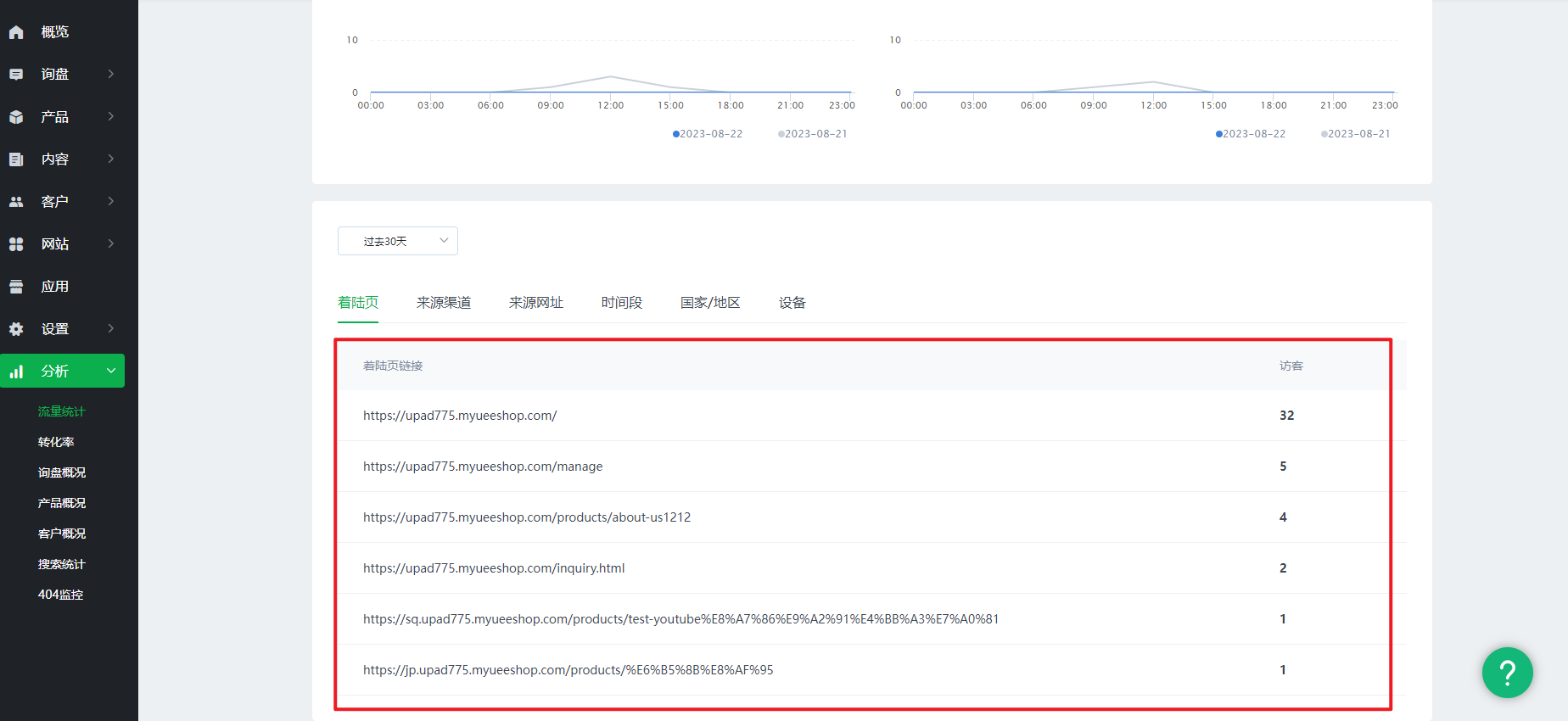Click the home icon beside 概览

16,32
